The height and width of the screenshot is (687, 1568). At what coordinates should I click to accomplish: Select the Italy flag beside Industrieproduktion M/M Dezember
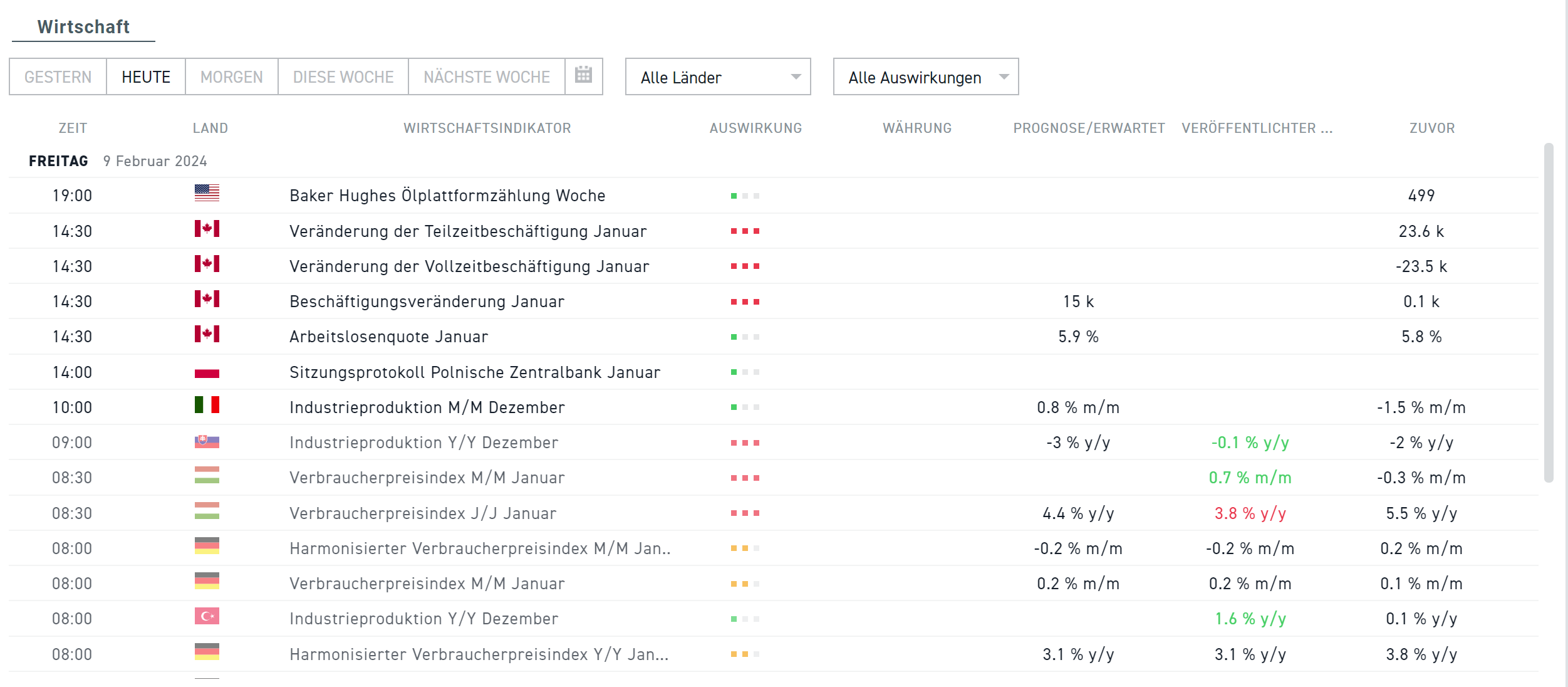click(207, 406)
